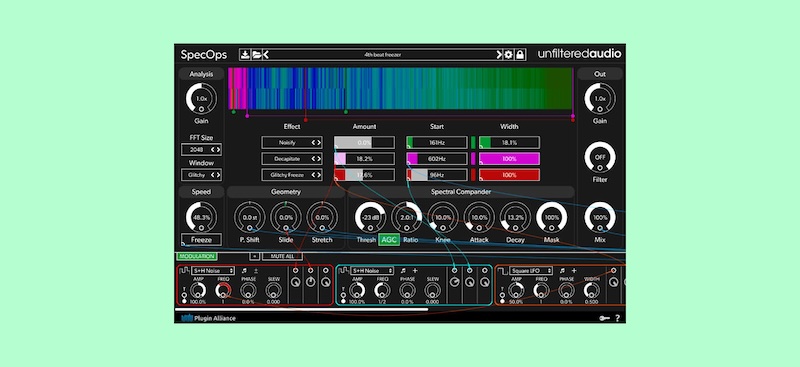This screenshot has height=367, width=800.
Task: Click the waveform icon in orange Square LFO modulator
Action: 503,271
